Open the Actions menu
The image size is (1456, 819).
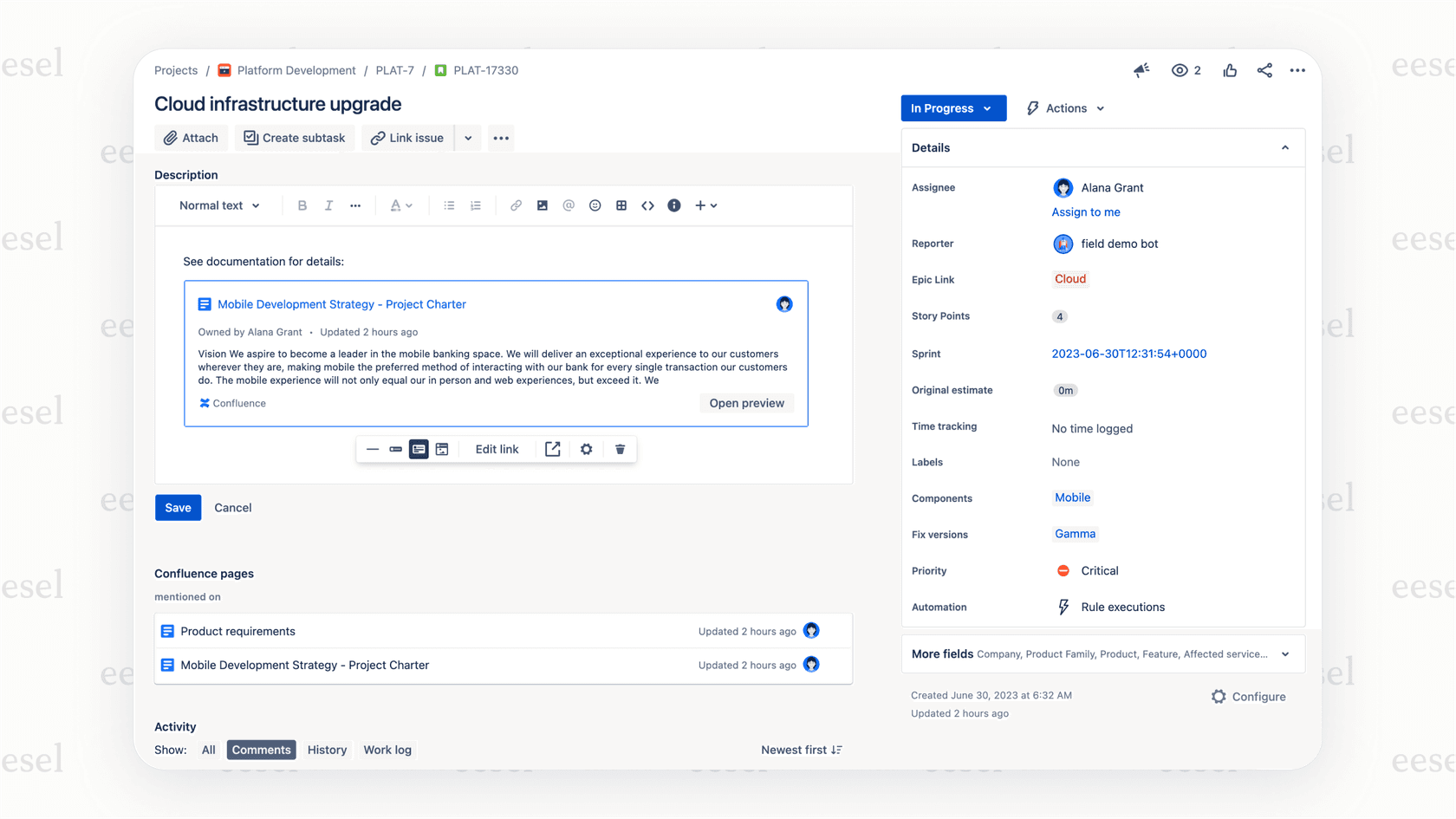click(x=1064, y=107)
